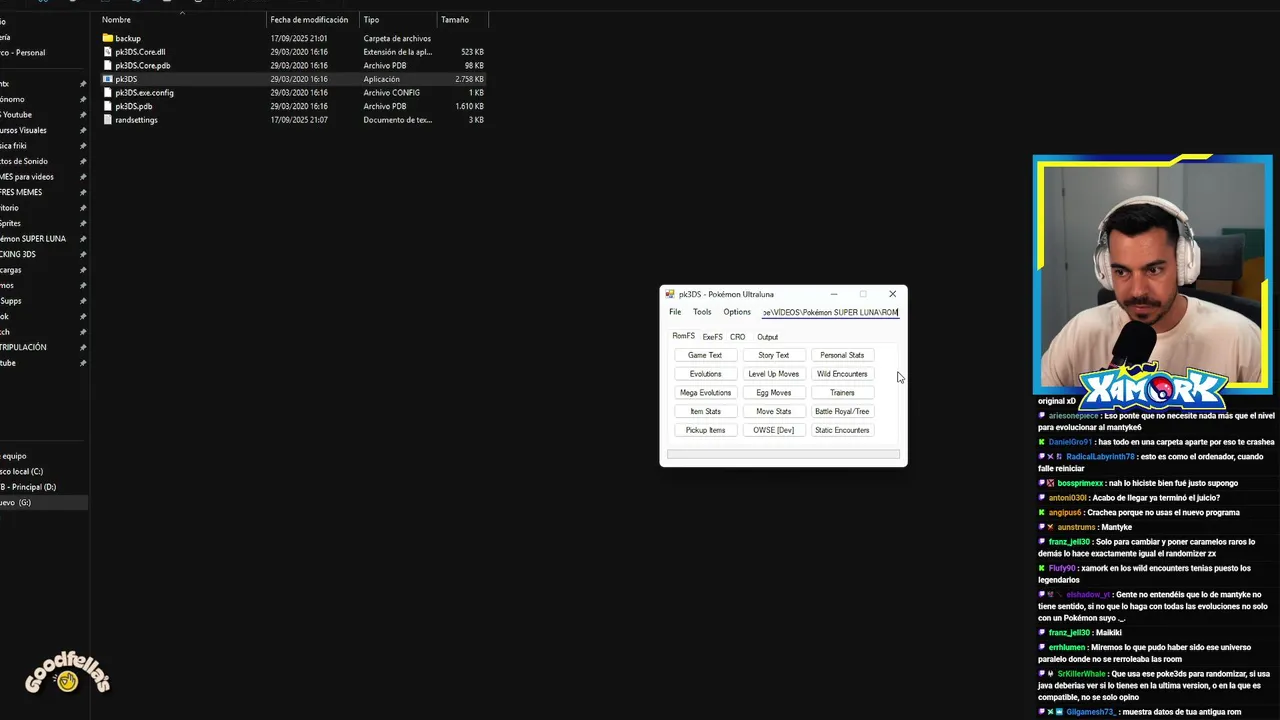The height and width of the screenshot is (720, 1280).
Task: Click the Mega Evolutions button
Action: (705, 393)
